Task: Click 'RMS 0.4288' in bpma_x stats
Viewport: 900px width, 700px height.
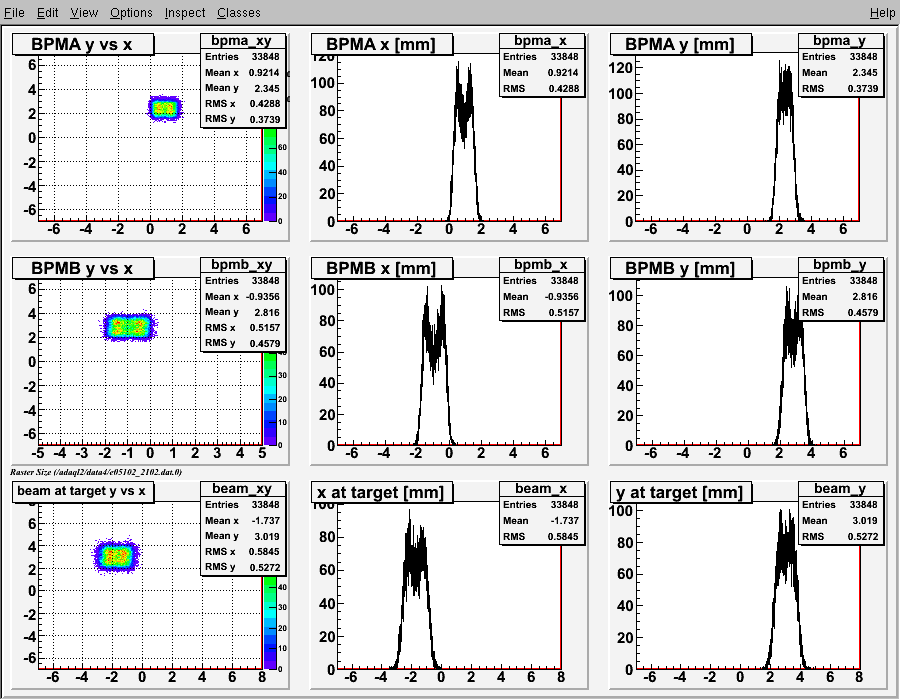Action: tap(541, 88)
